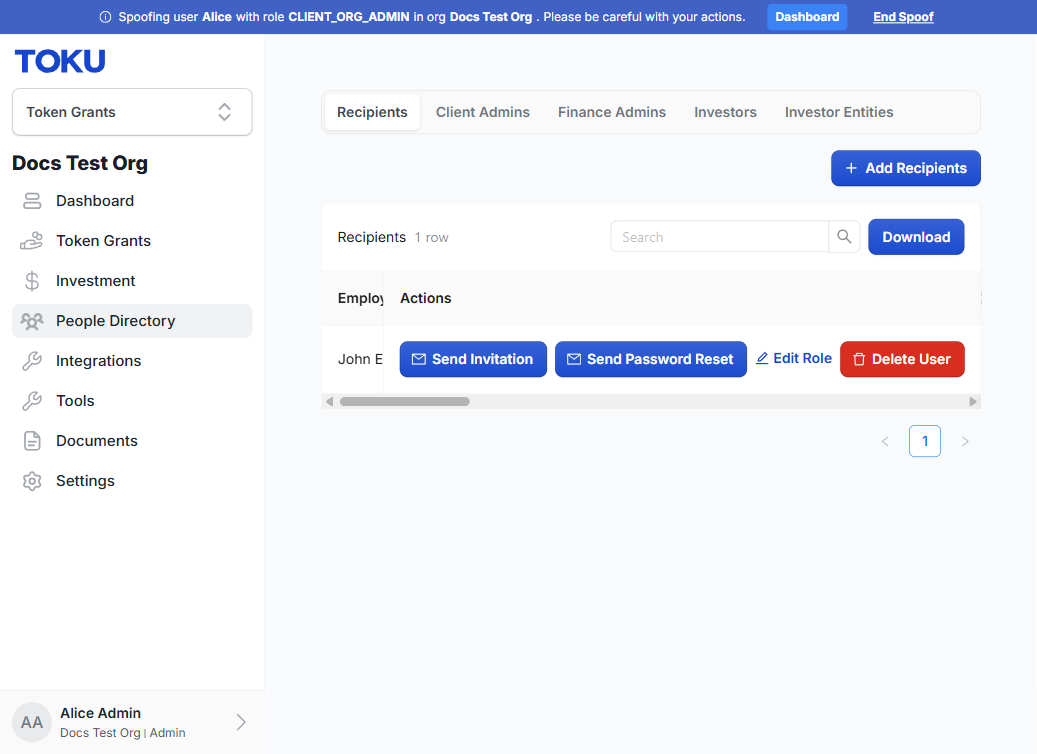Go to next page arrow
Image resolution: width=1037 pixels, height=754 pixels.
tap(965, 441)
